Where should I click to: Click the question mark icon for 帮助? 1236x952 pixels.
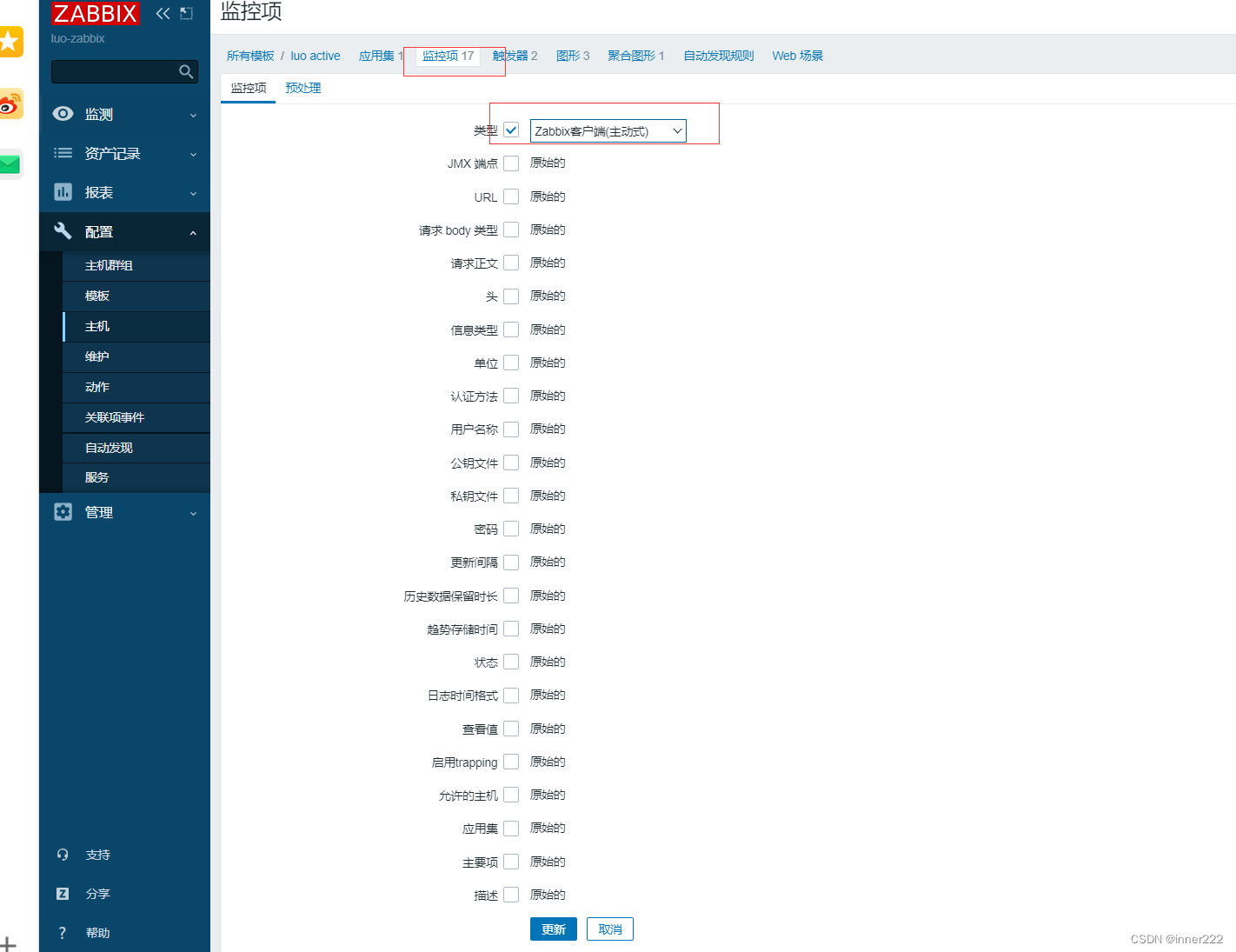pos(63,933)
